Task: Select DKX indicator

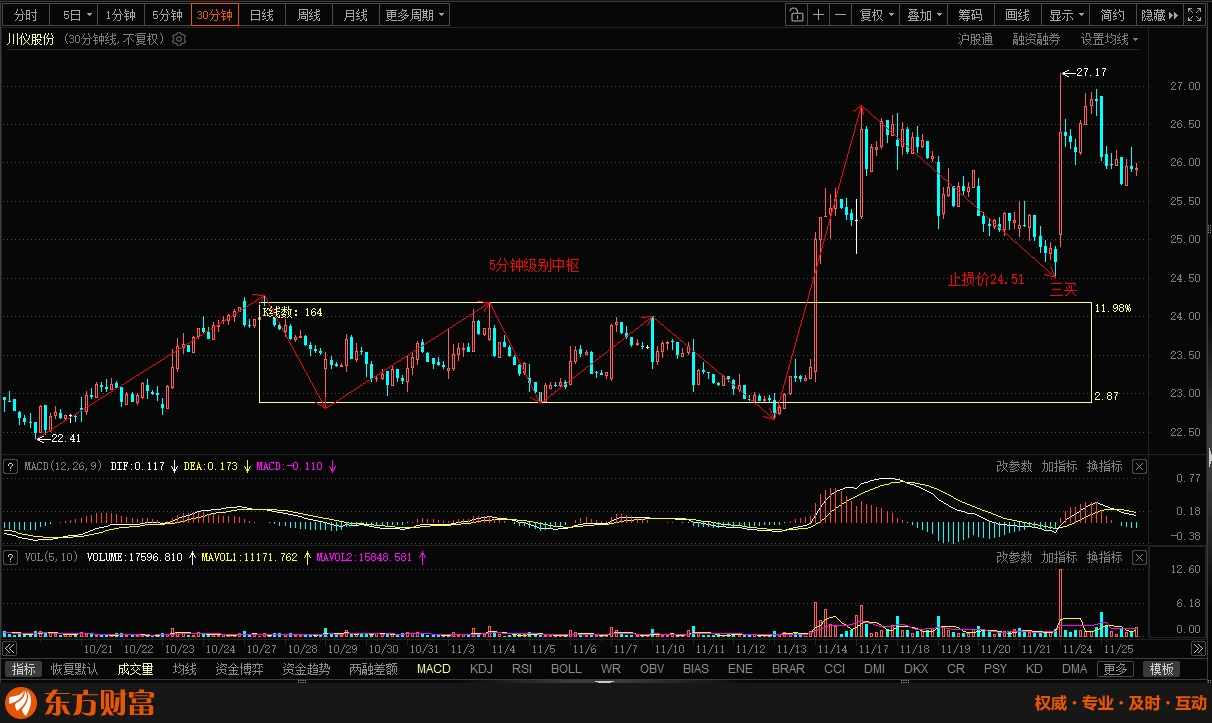Action: tap(916, 669)
